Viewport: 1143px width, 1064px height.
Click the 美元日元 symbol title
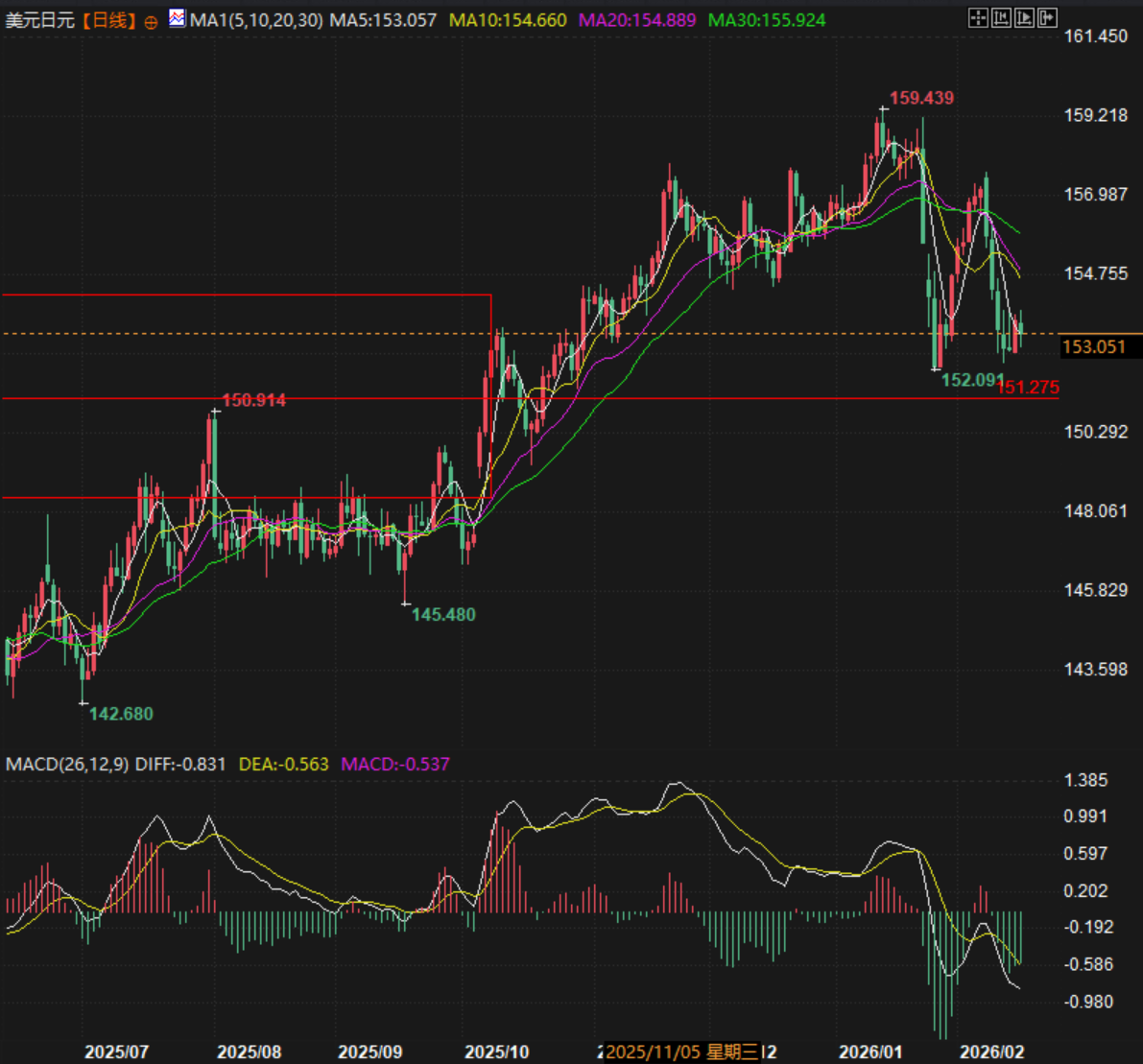click(x=40, y=20)
